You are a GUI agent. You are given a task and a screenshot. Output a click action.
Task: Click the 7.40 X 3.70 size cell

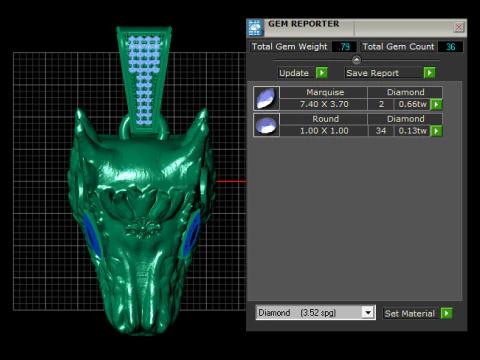324,104
